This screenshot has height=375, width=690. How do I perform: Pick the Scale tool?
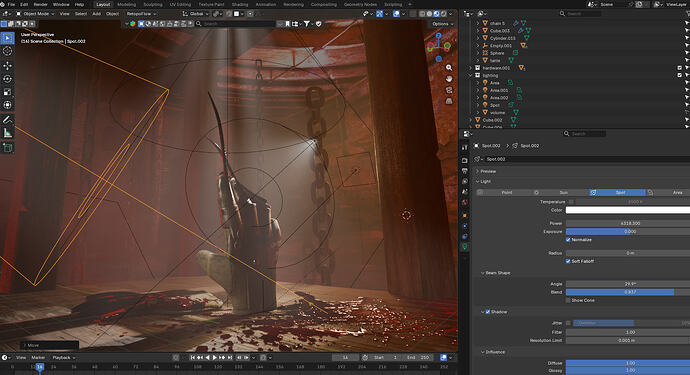(x=7, y=92)
